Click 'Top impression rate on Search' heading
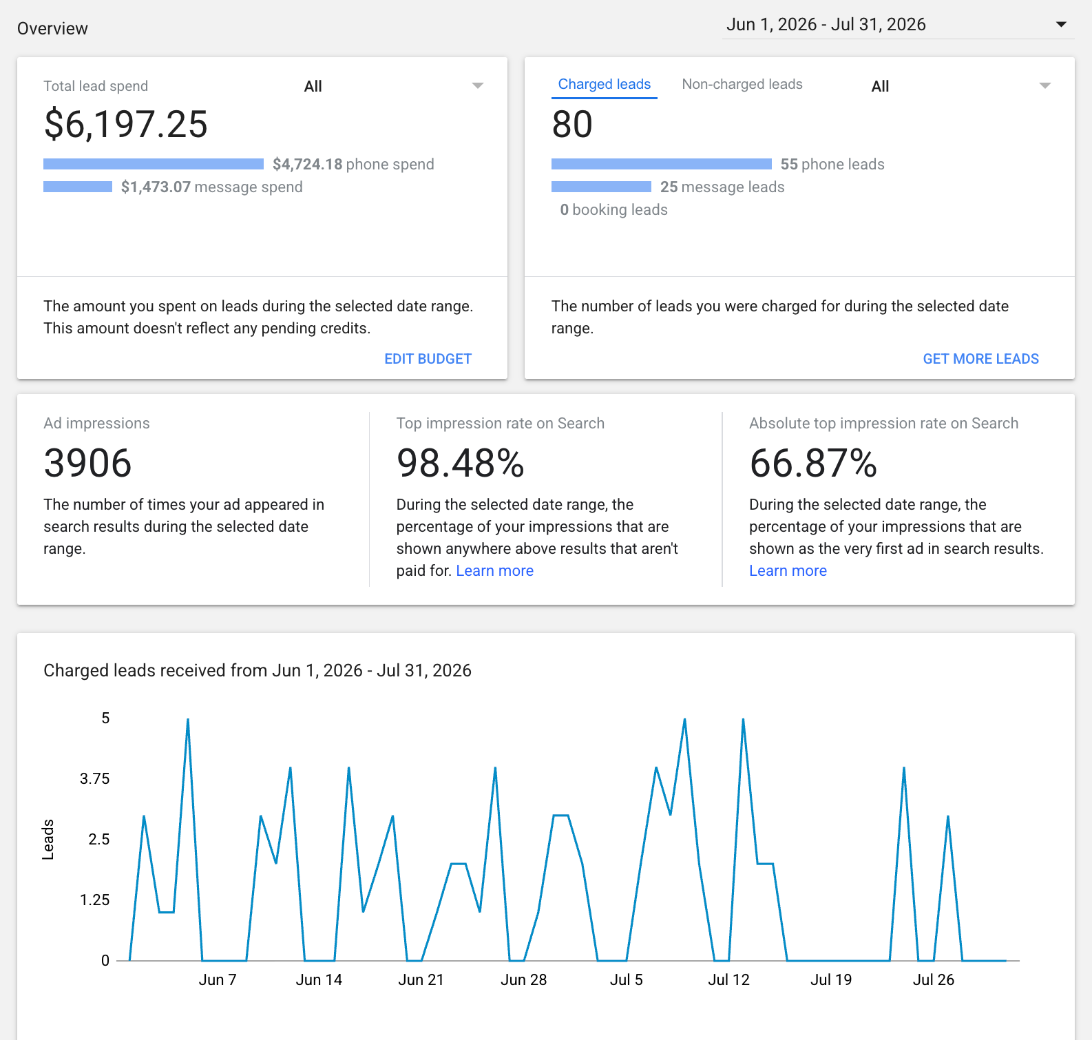The image size is (1092, 1040). (x=500, y=424)
